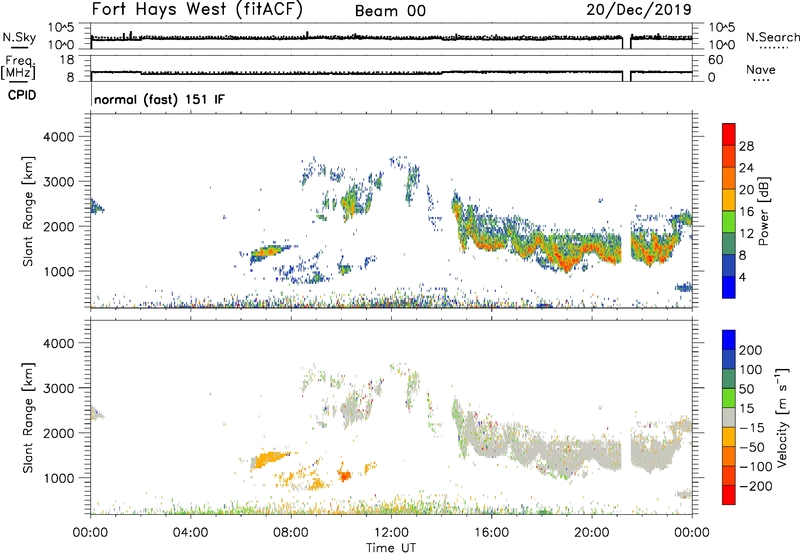
Task: Click '3000' tick in the velocity panel
Action: click(59, 388)
